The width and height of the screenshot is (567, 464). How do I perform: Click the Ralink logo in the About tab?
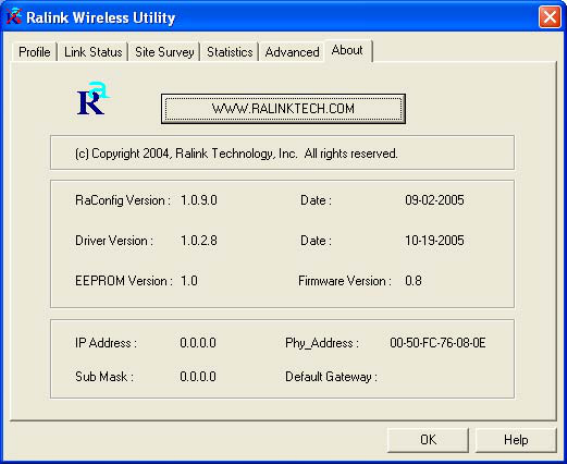click(93, 98)
